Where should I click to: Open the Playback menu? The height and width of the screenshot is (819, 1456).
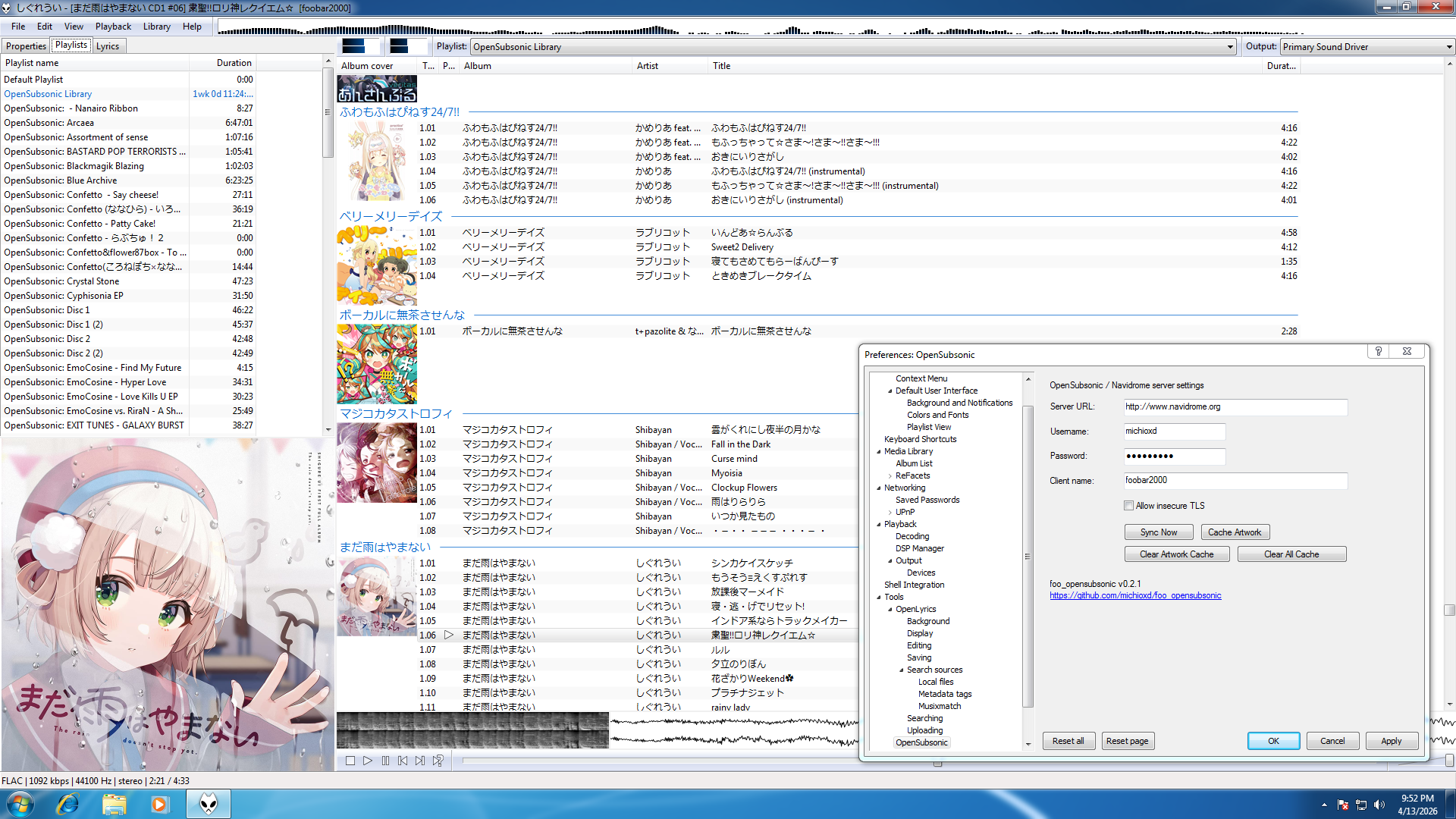(113, 27)
